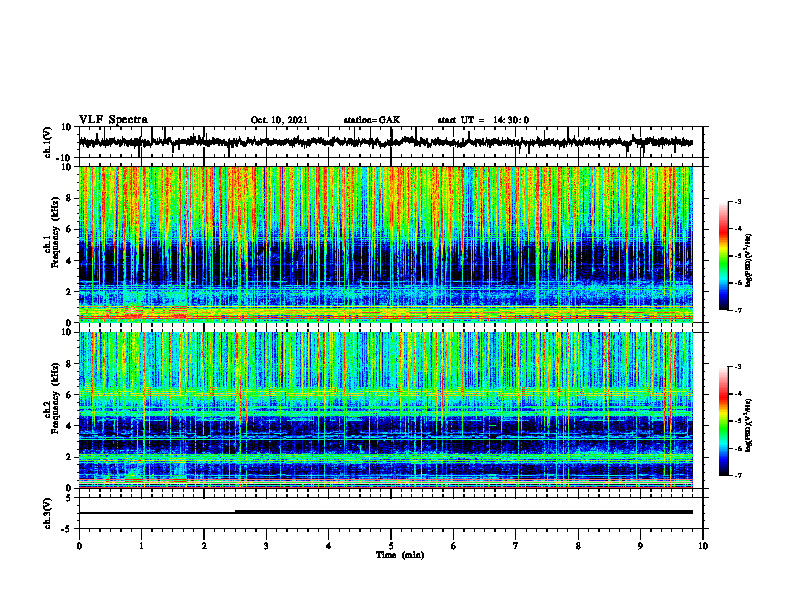Viewport: 792px width, 612px height.
Task: Click the ch.2 spectrogram color scale bar
Action: [x=724, y=421]
